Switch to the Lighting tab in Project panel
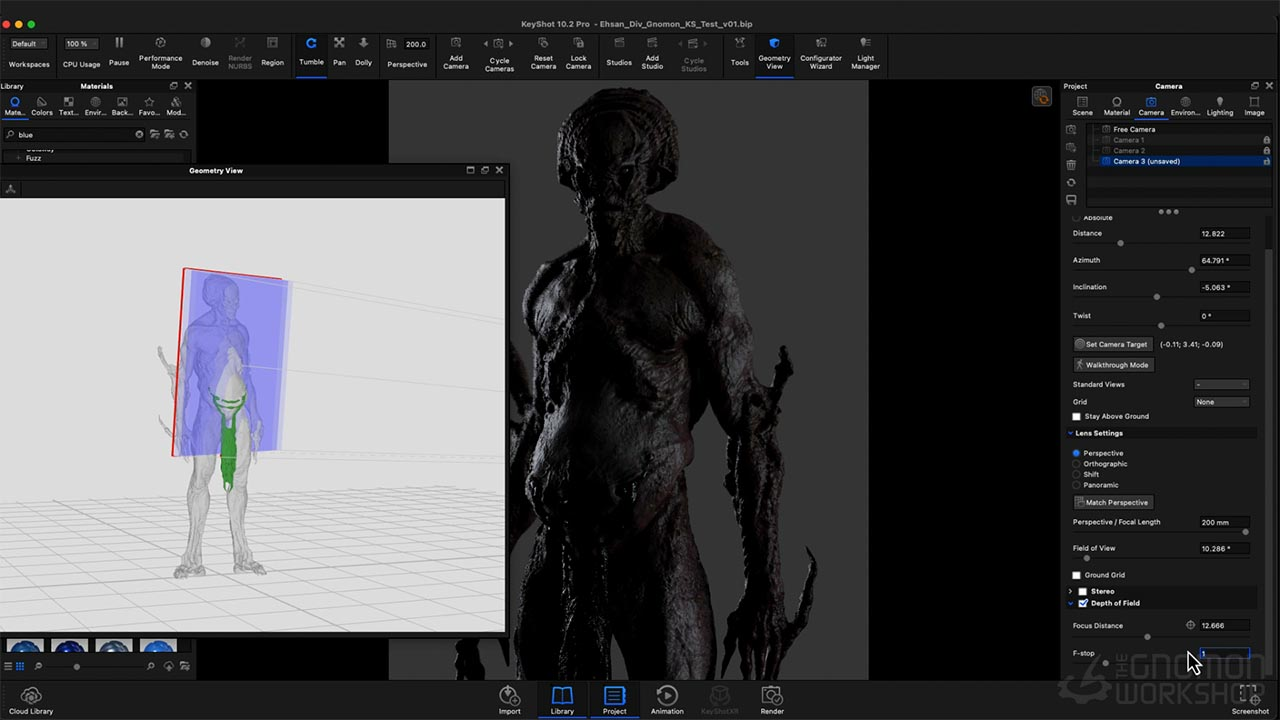The image size is (1280, 720). click(1219, 103)
